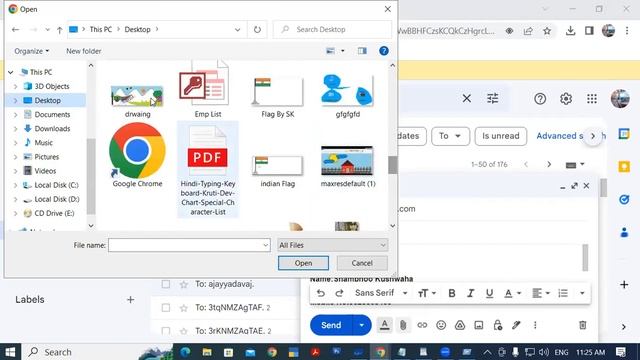The image size is (640, 360).
Task: Open the emoji picker in compose toolbar
Action: click(441, 325)
